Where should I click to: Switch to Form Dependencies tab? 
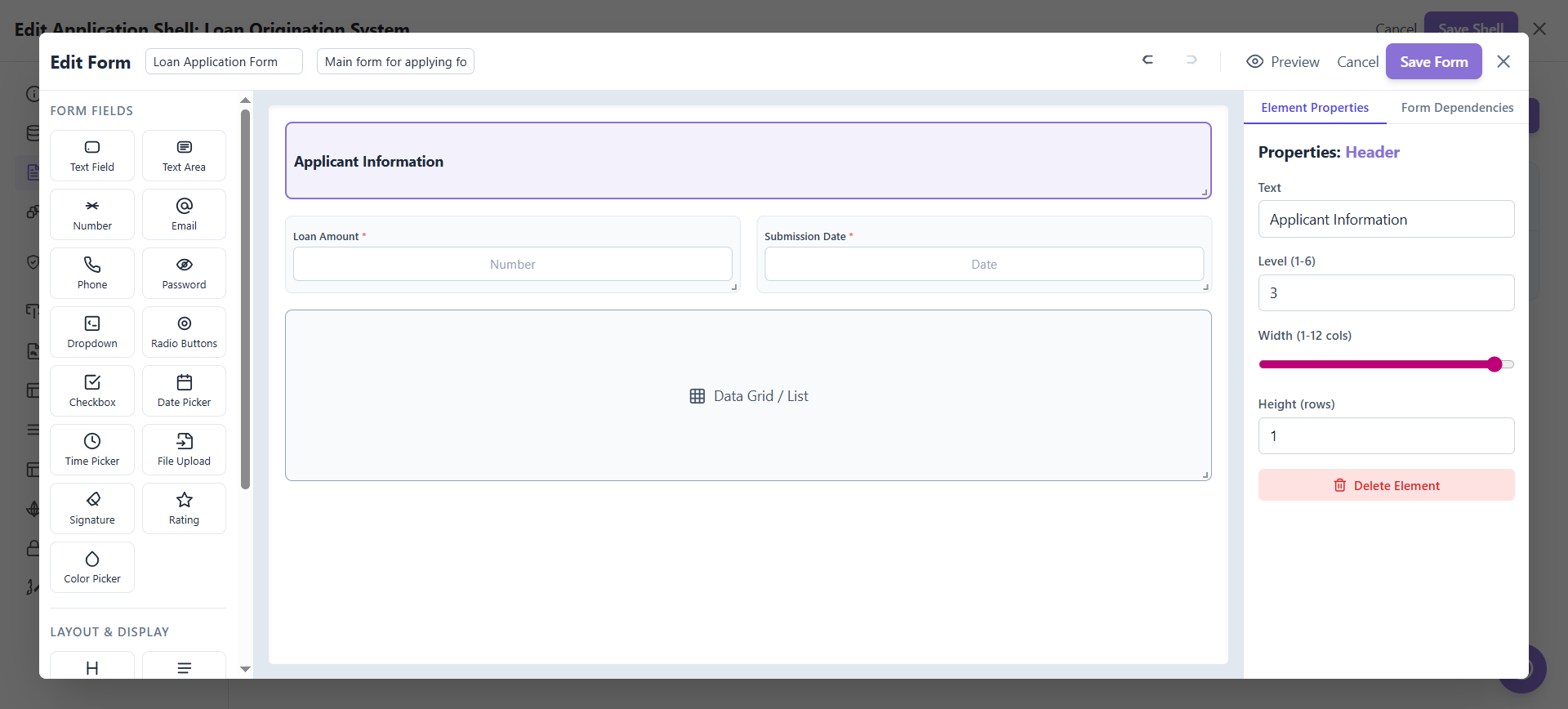pyautogui.click(x=1457, y=108)
